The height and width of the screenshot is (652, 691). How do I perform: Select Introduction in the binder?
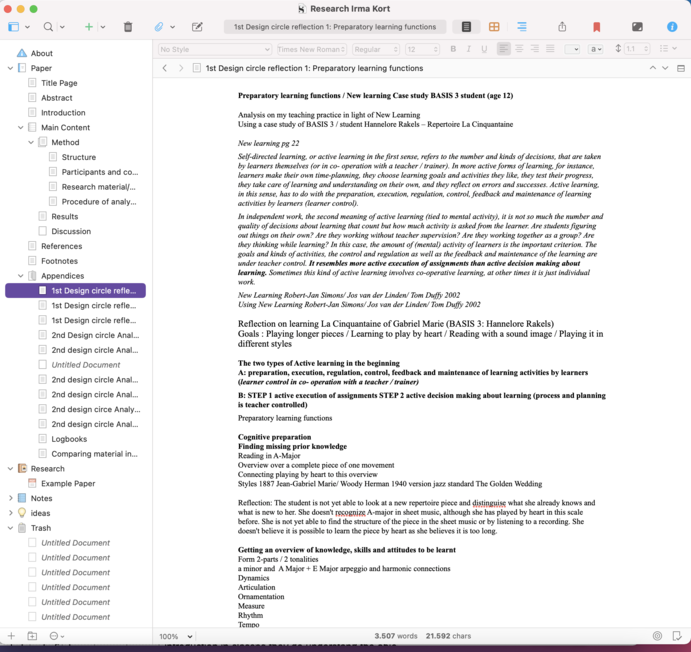click(63, 113)
